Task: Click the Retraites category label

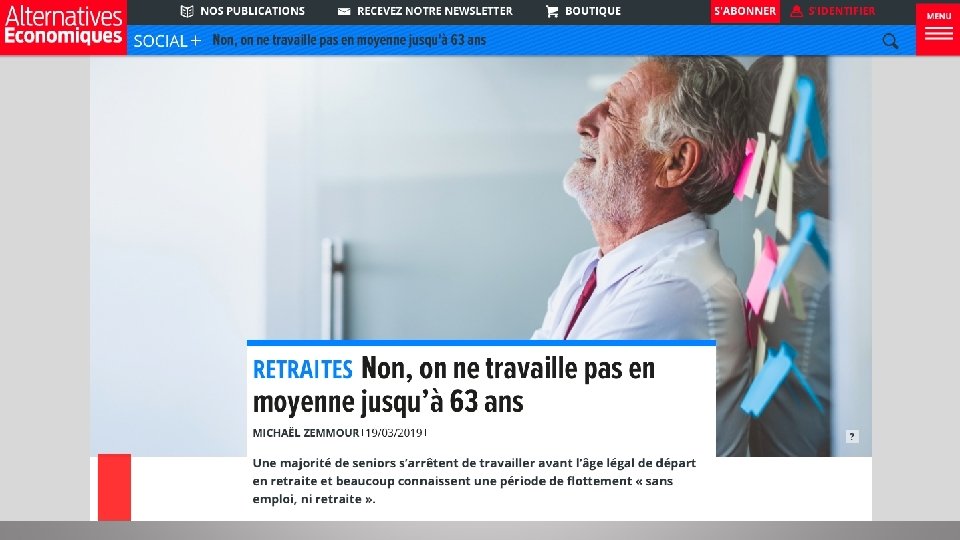Action: click(303, 369)
